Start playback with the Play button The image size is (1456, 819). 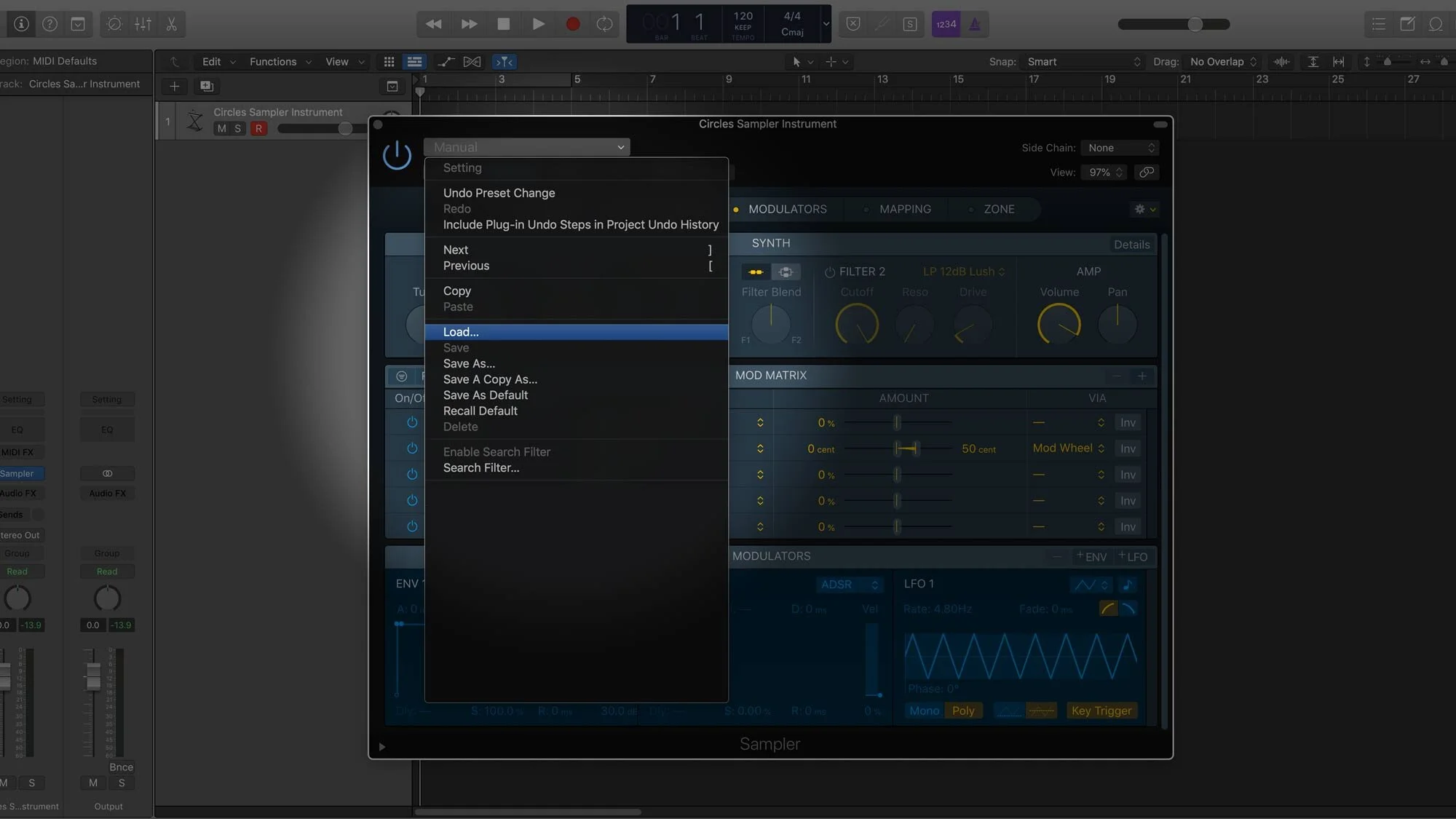[x=538, y=24]
